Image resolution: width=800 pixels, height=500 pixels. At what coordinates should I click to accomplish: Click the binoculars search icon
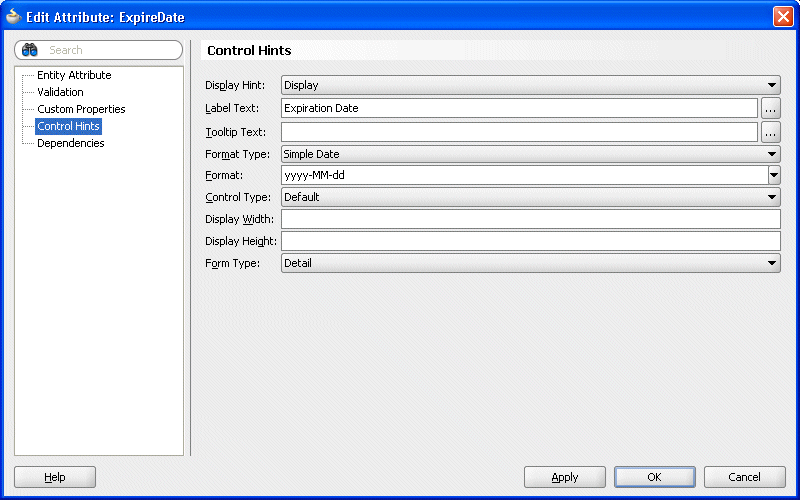(x=30, y=50)
